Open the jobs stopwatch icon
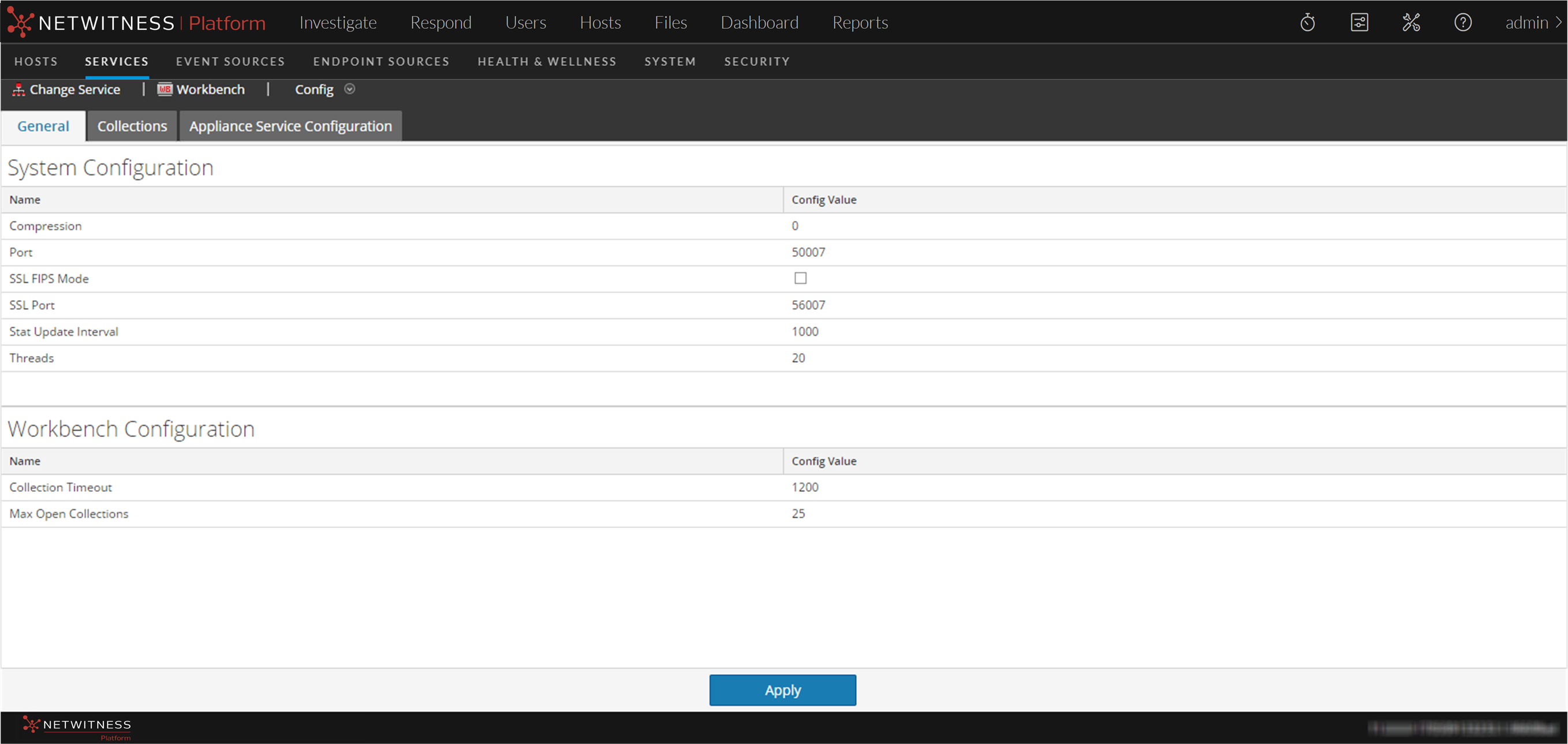1568x744 pixels. coord(1308,23)
